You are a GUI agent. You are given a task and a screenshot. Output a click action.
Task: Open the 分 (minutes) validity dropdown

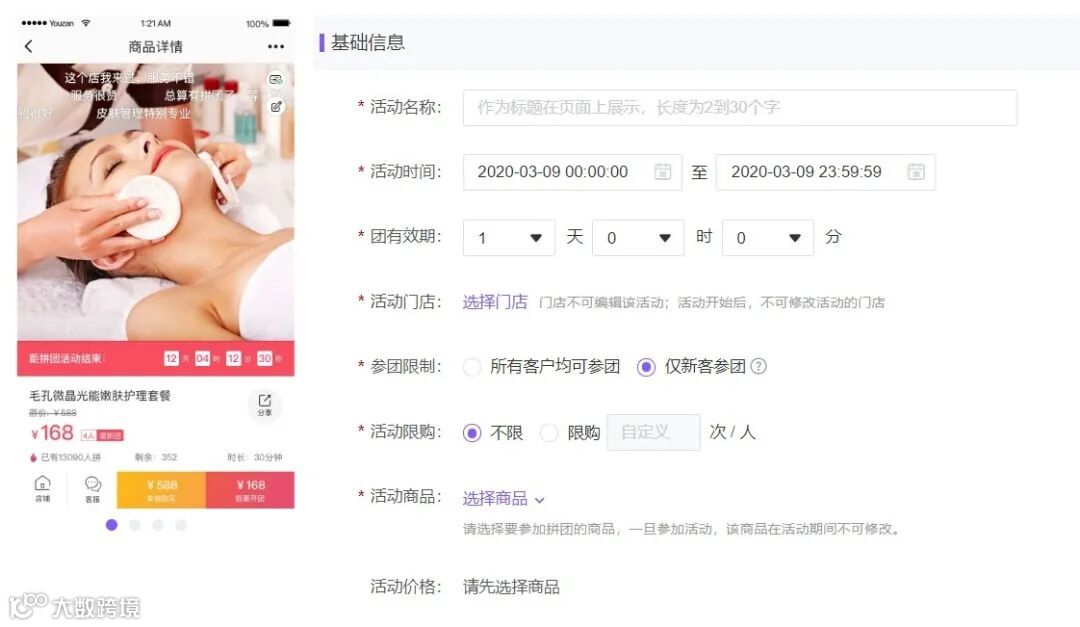(768, 238)
